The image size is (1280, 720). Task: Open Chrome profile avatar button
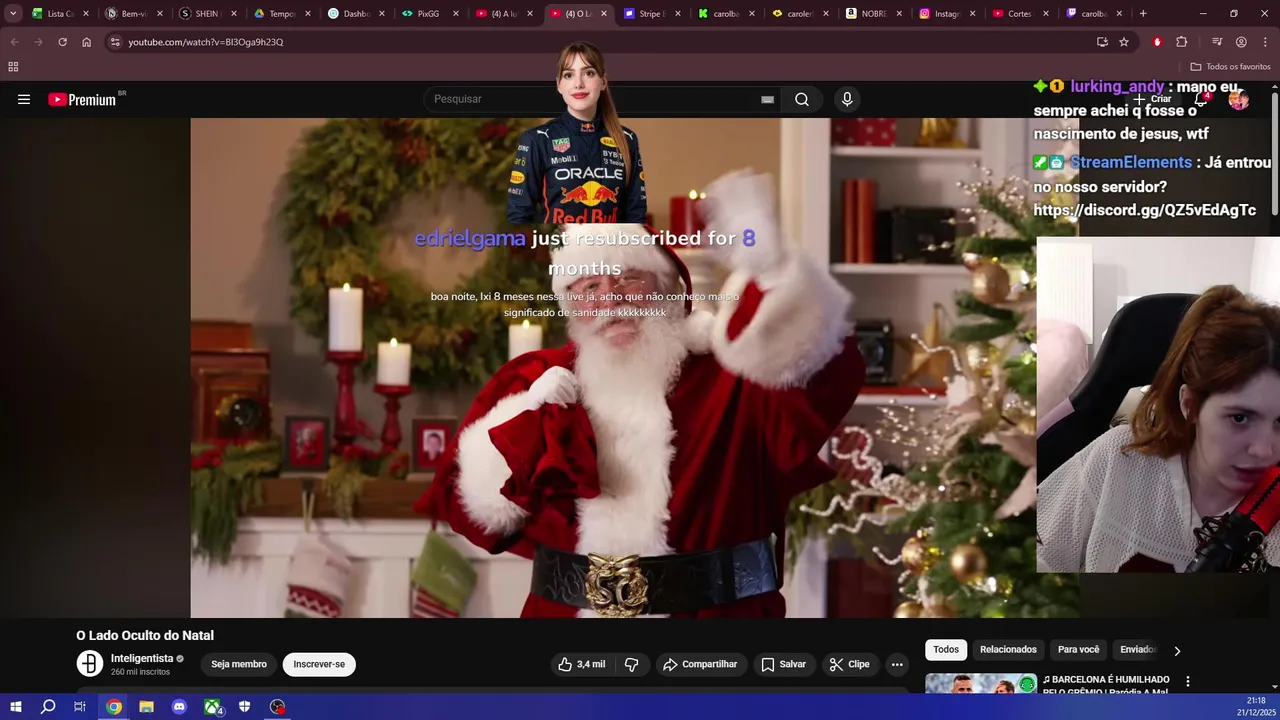click(x=1241, y=42)
